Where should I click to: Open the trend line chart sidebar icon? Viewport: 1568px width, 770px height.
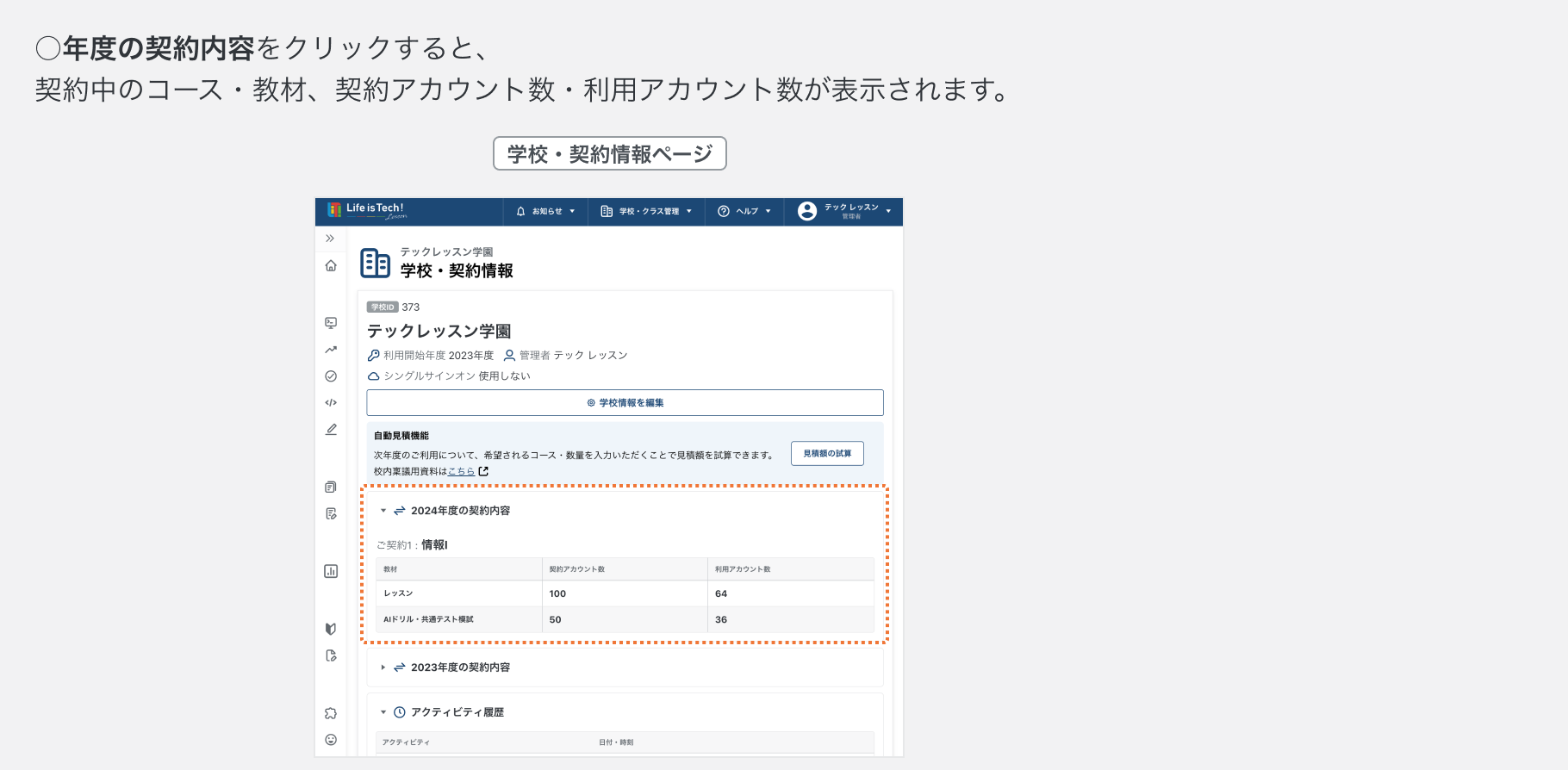(331, 350)
